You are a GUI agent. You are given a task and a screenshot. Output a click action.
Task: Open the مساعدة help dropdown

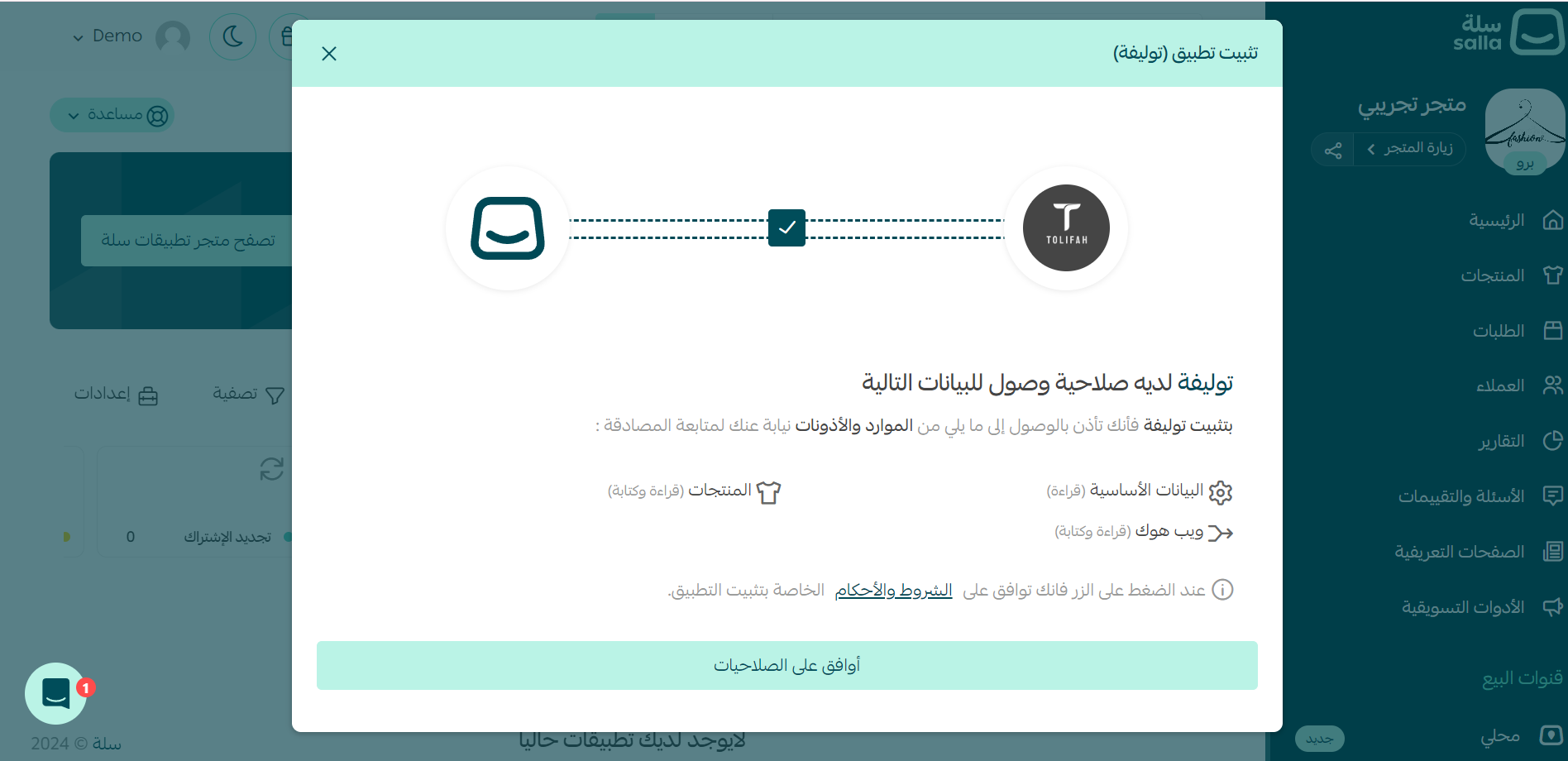[112, 115]
